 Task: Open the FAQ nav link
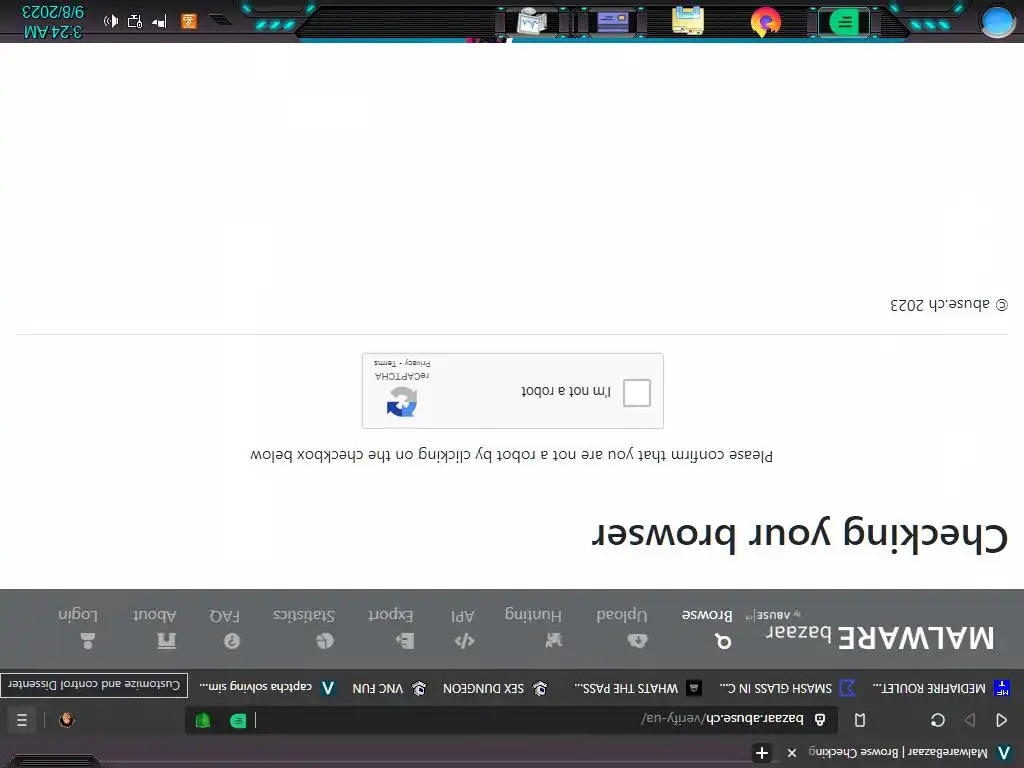point(225,615)
